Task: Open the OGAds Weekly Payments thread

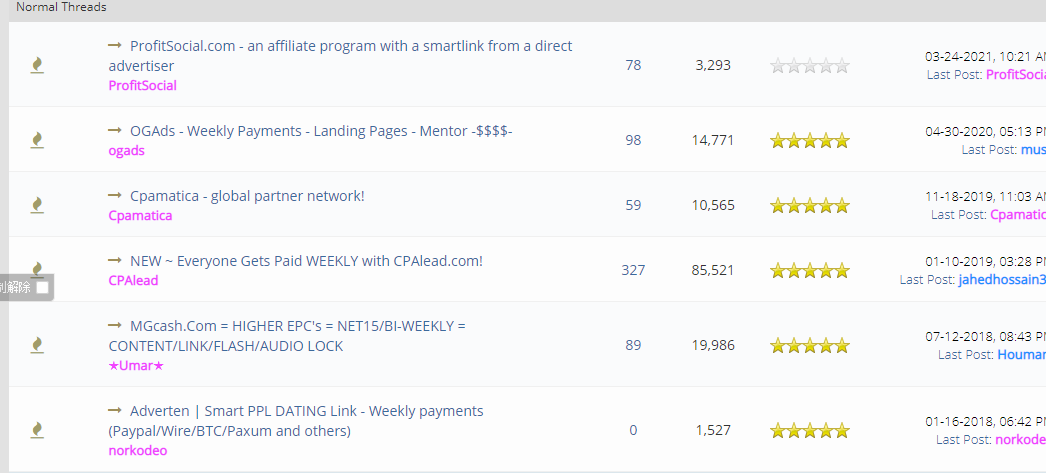Action: point(321,131)
